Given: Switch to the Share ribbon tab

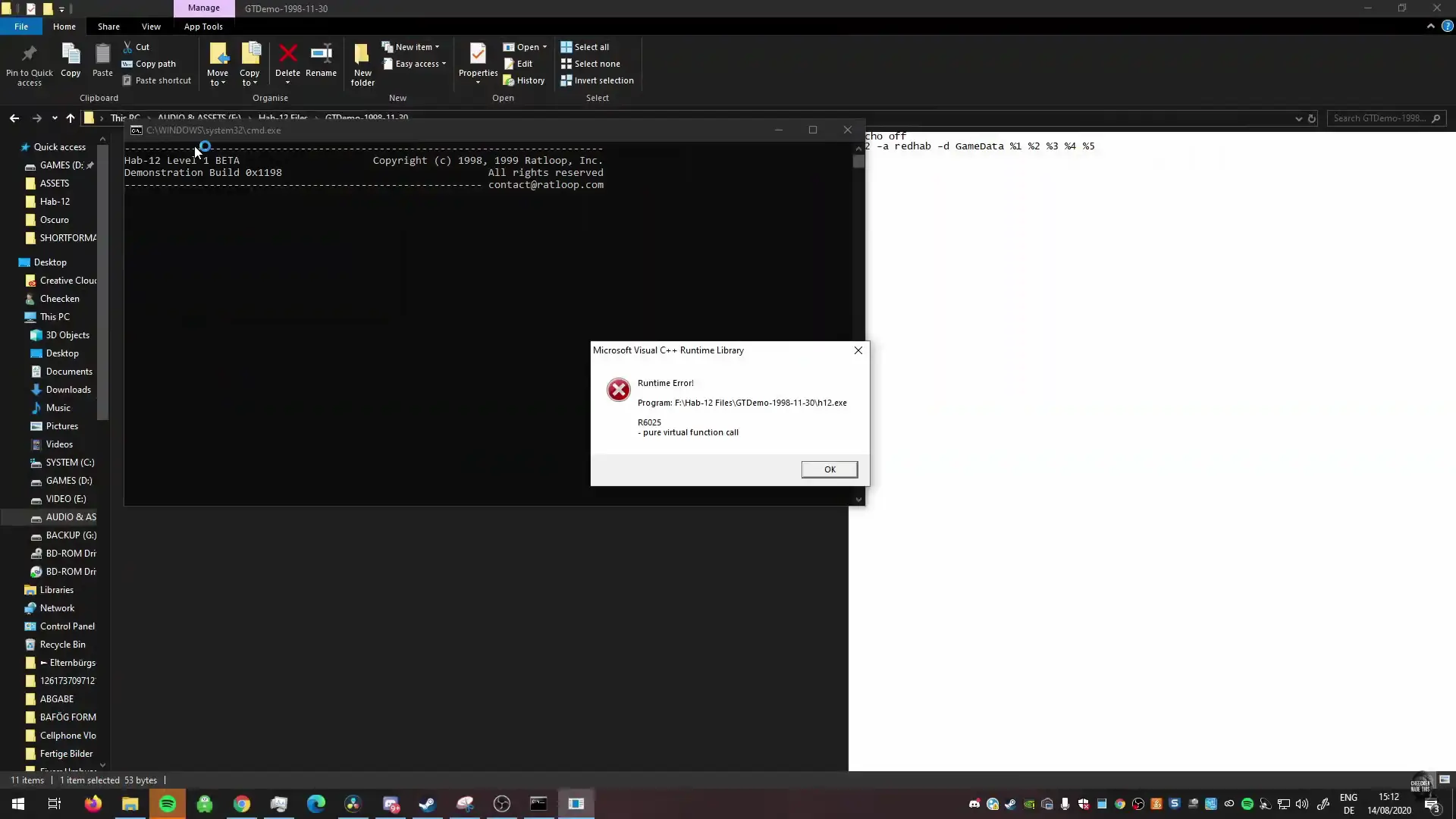Looking at the screenshot, I should click(108, 26).
